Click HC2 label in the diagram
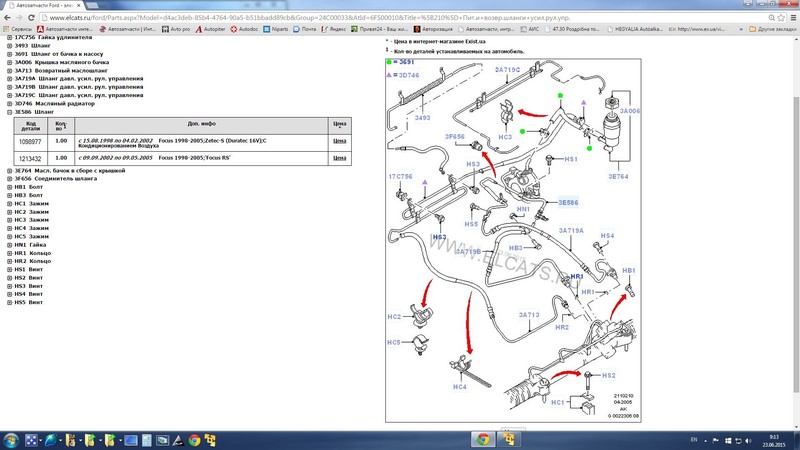The width and height of the screenshot is (800, 450). pos(394,317)
